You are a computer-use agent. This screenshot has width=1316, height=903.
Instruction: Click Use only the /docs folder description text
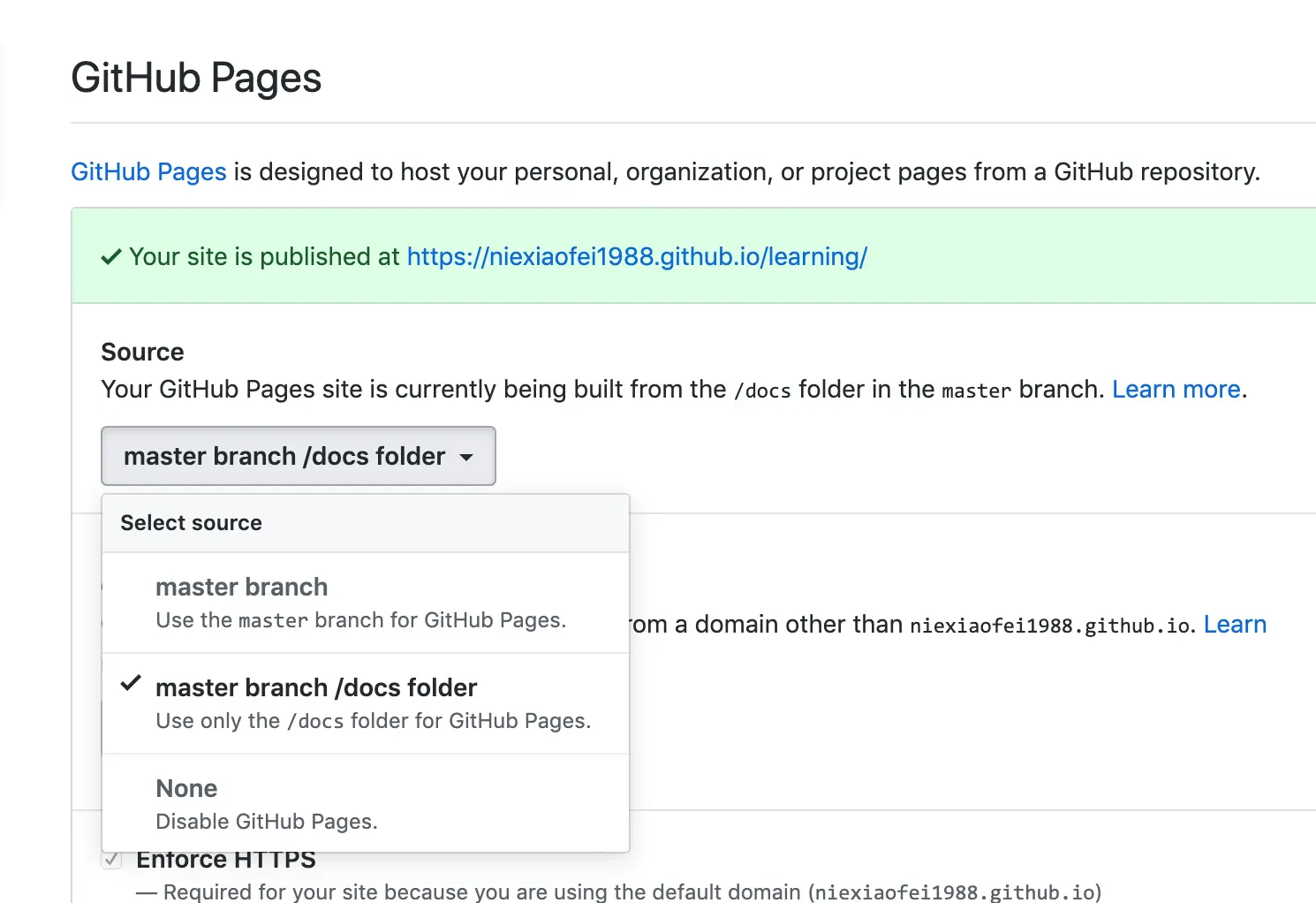click(x=373, y=721)
